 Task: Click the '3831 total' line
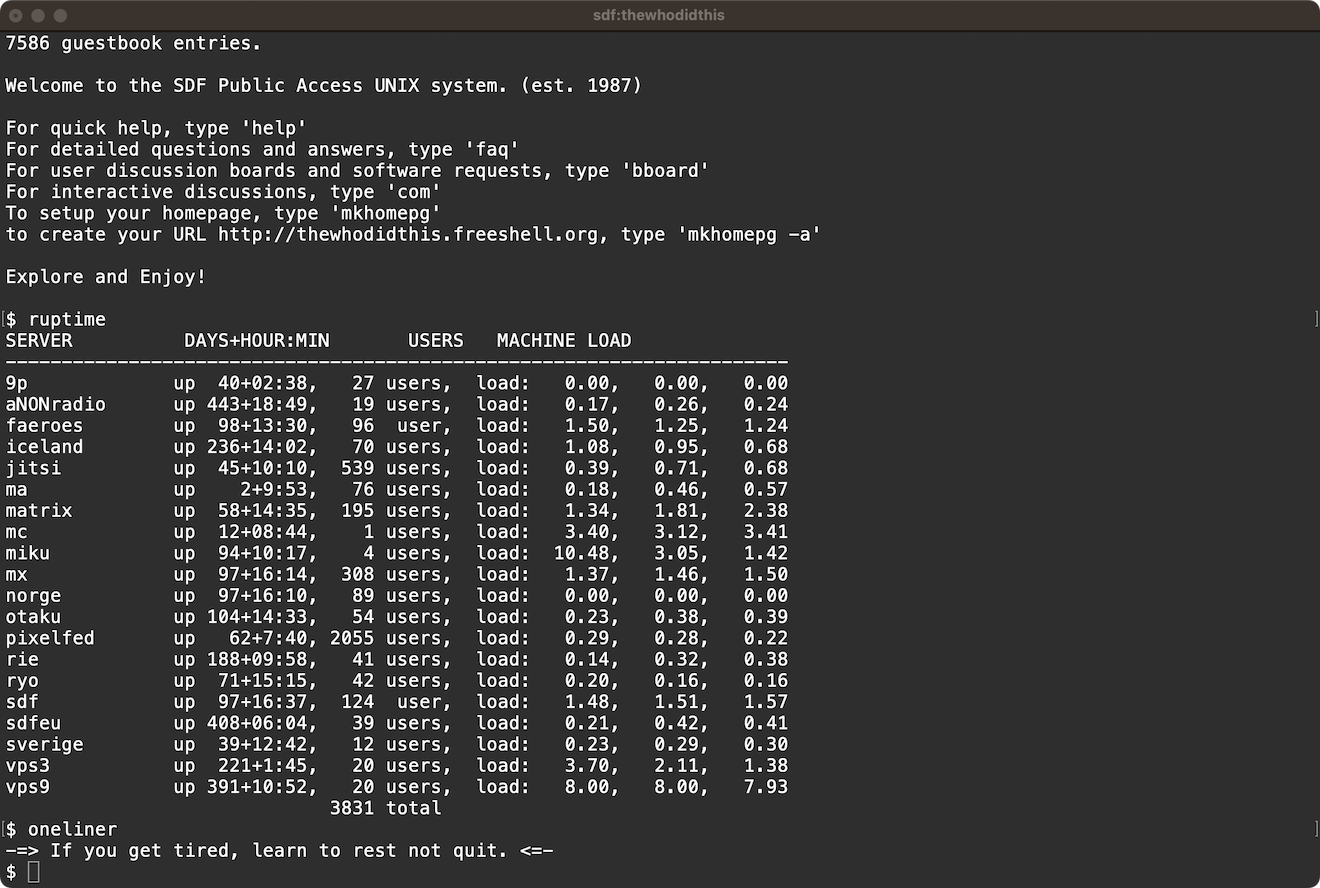point(386,808)
